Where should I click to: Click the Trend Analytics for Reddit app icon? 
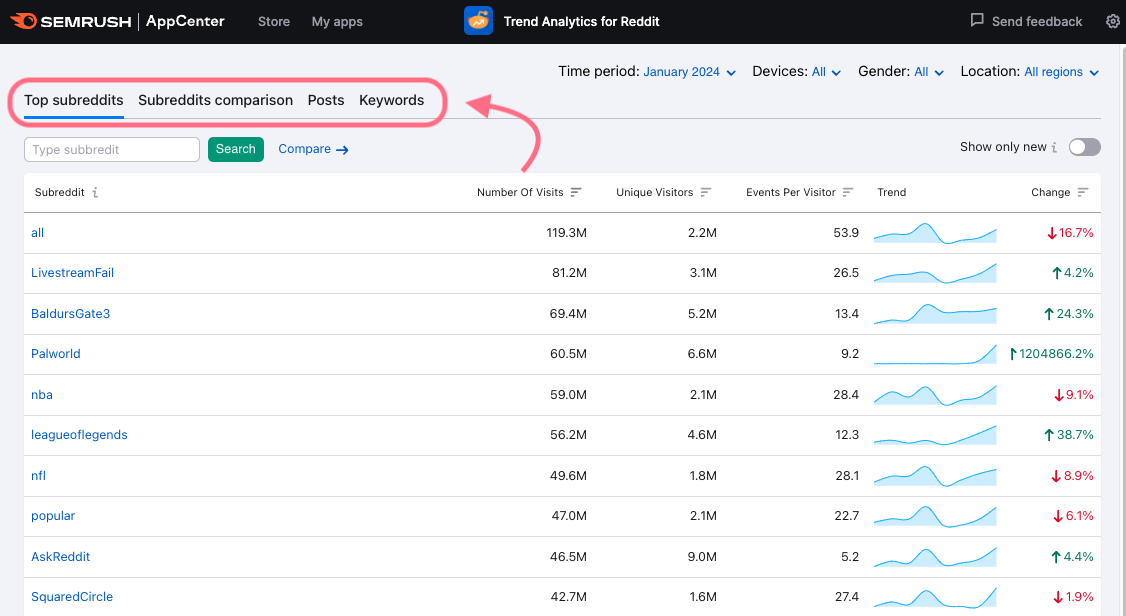tap(478, 21)
